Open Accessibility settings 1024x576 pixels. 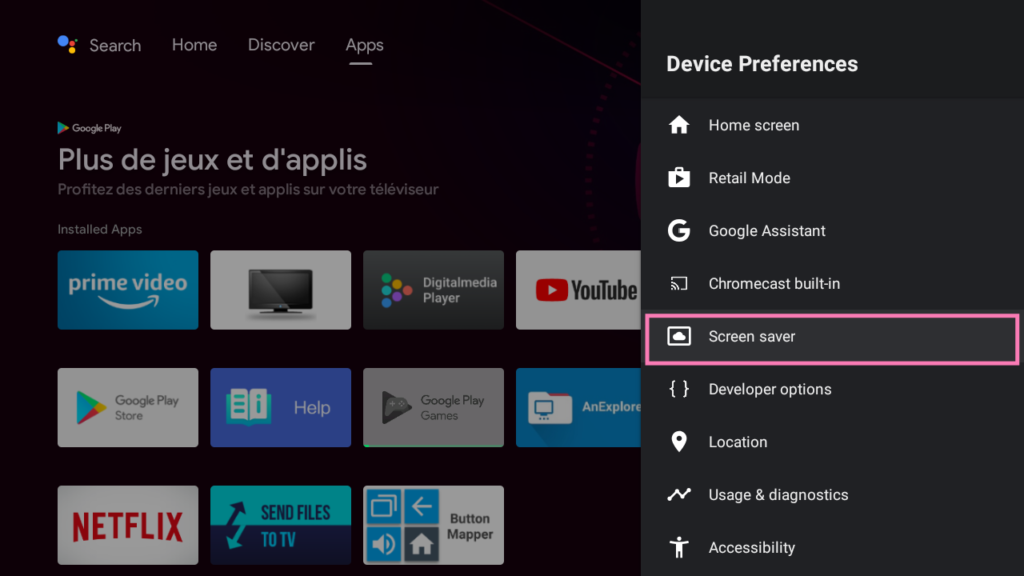click(832, 548)
